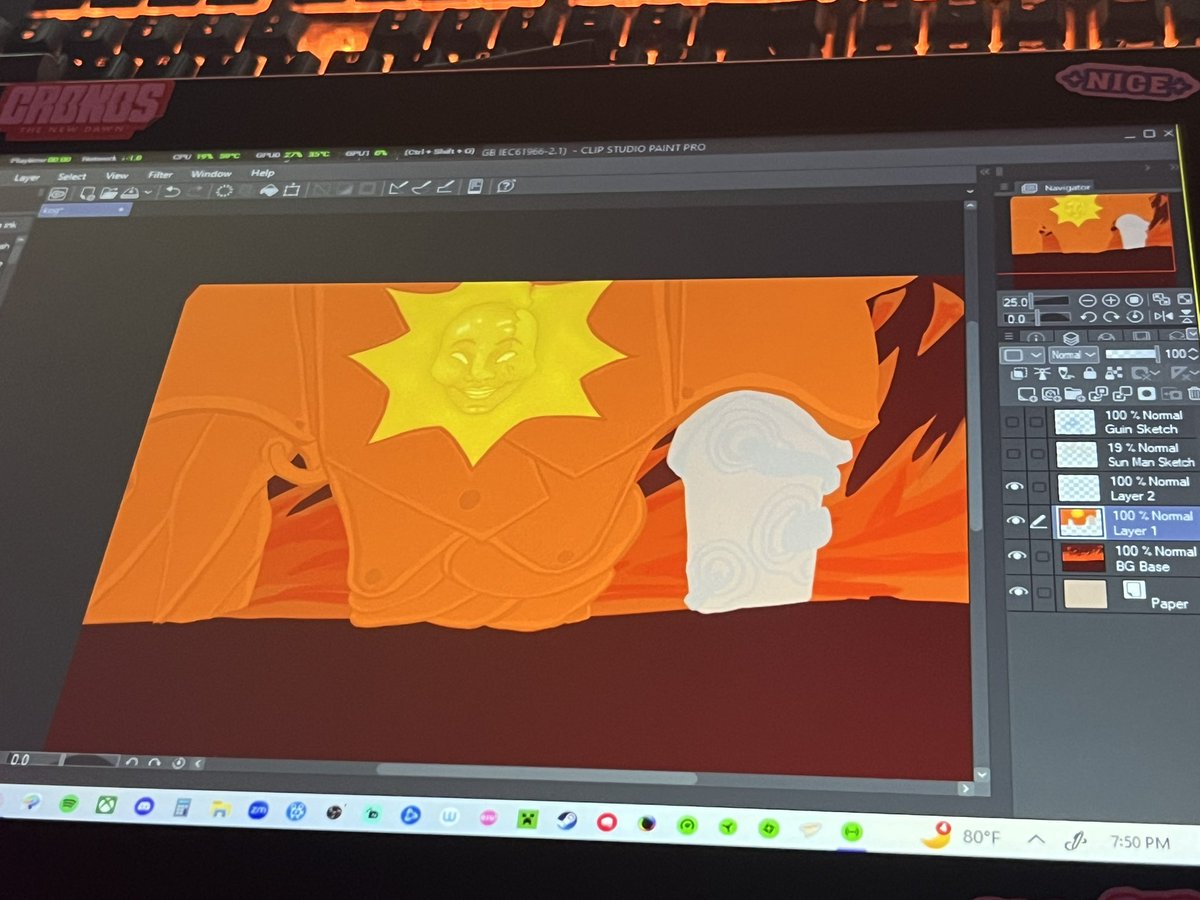This screenshot has width=1200, height=900.
Task: Click the canvas horizontal scrollbar
Action: pos(537,776)
